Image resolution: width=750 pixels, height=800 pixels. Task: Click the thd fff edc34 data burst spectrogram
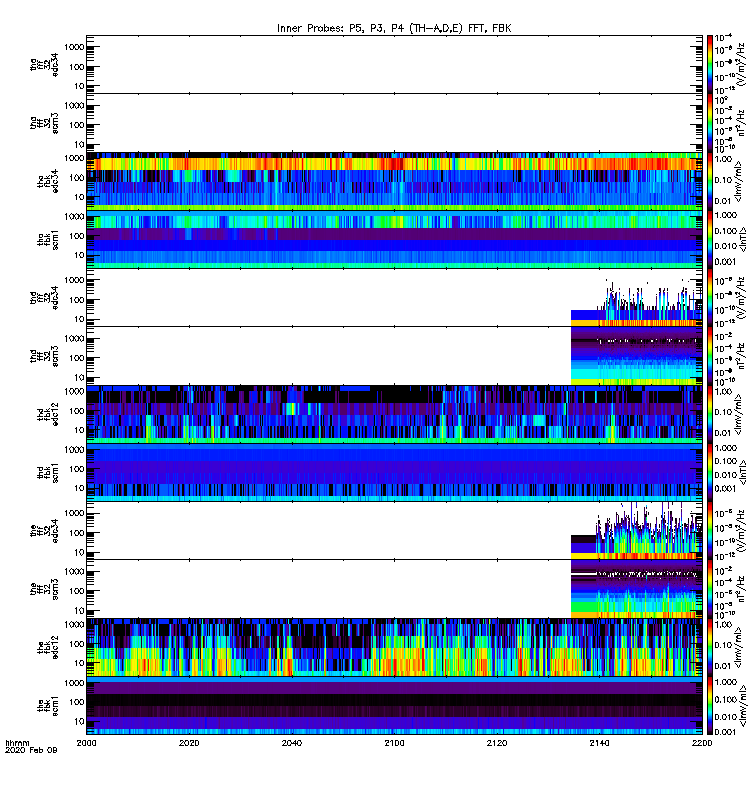point(636,304)
